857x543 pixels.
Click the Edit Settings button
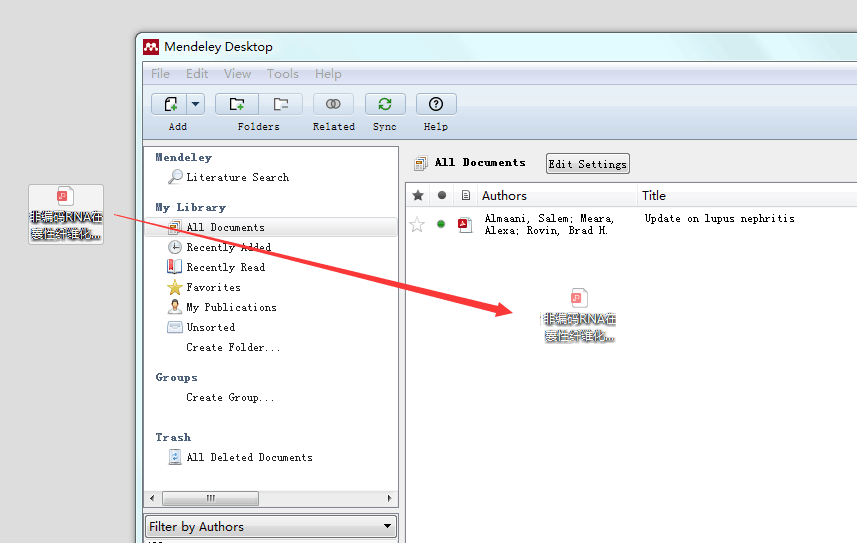coord(588,164)
